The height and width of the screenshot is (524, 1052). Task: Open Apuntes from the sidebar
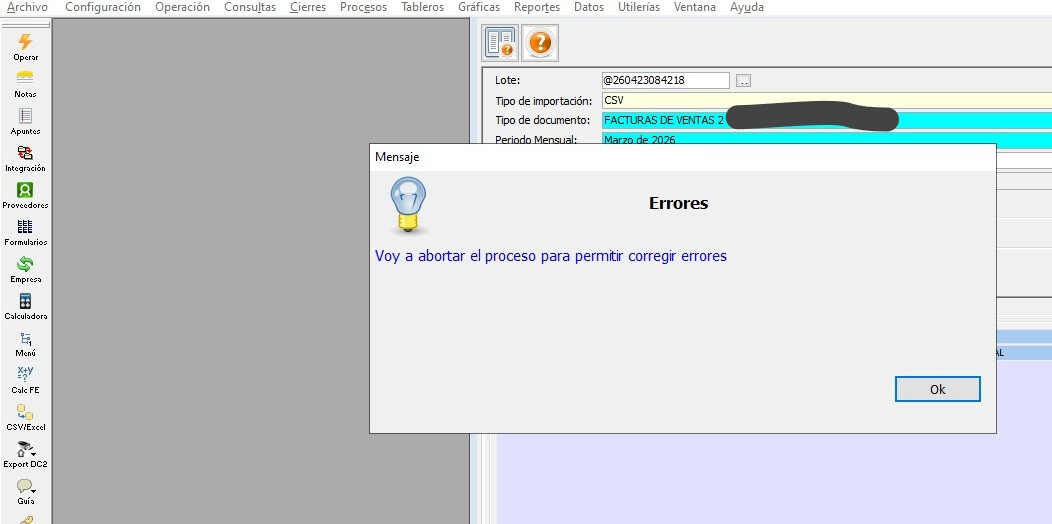[x=26, y=117]
